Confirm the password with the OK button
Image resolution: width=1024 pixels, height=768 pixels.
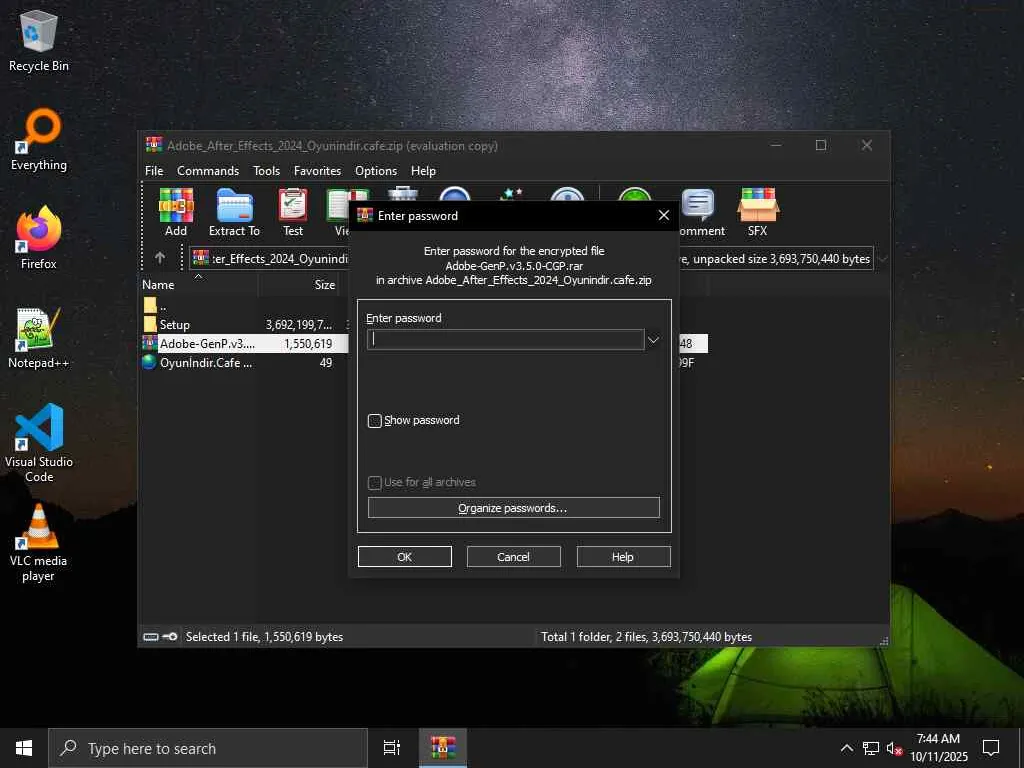(x=404, y=556)
